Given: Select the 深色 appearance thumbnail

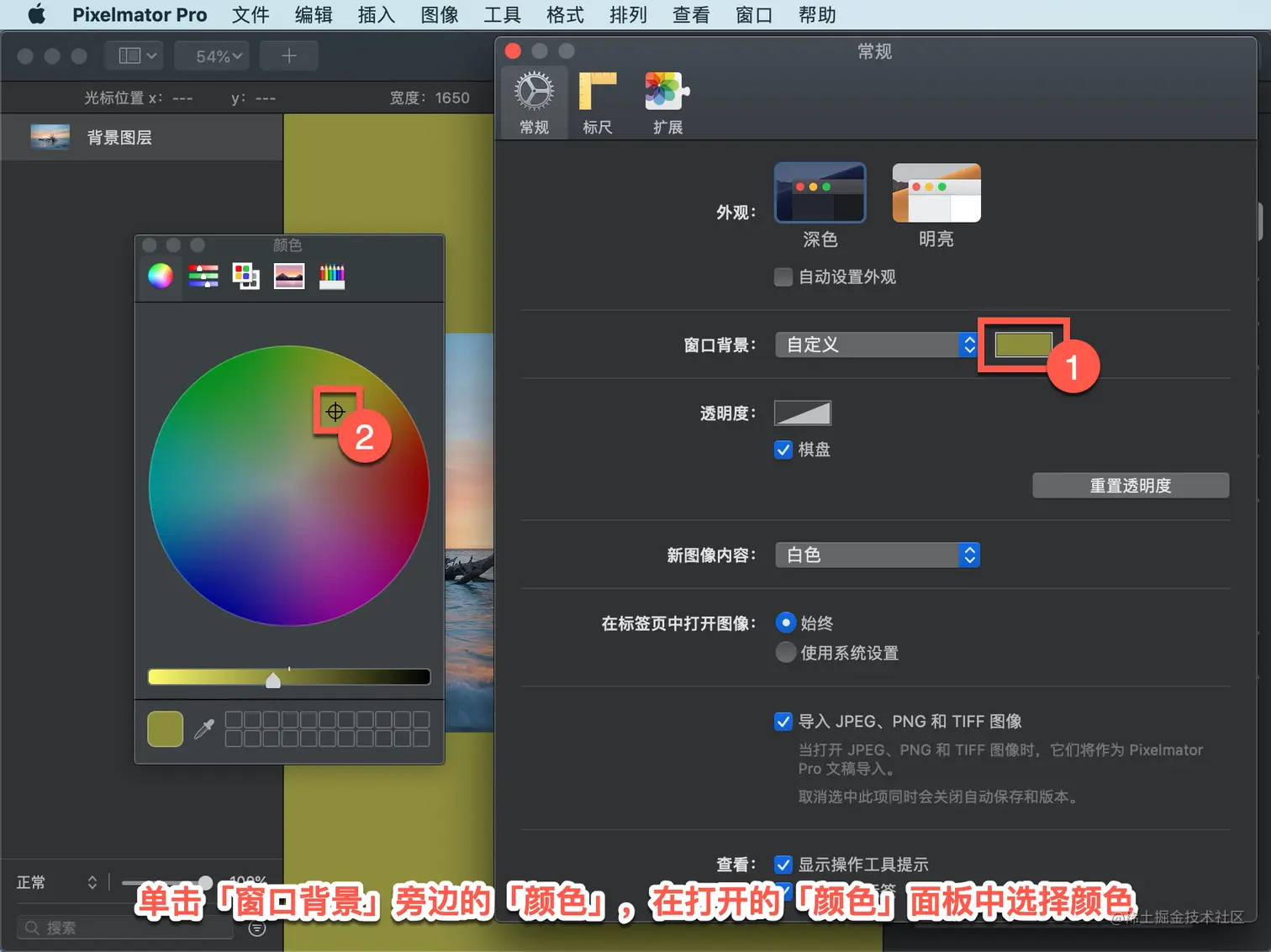Looking at the screenshot, I should tap(820, 192).
